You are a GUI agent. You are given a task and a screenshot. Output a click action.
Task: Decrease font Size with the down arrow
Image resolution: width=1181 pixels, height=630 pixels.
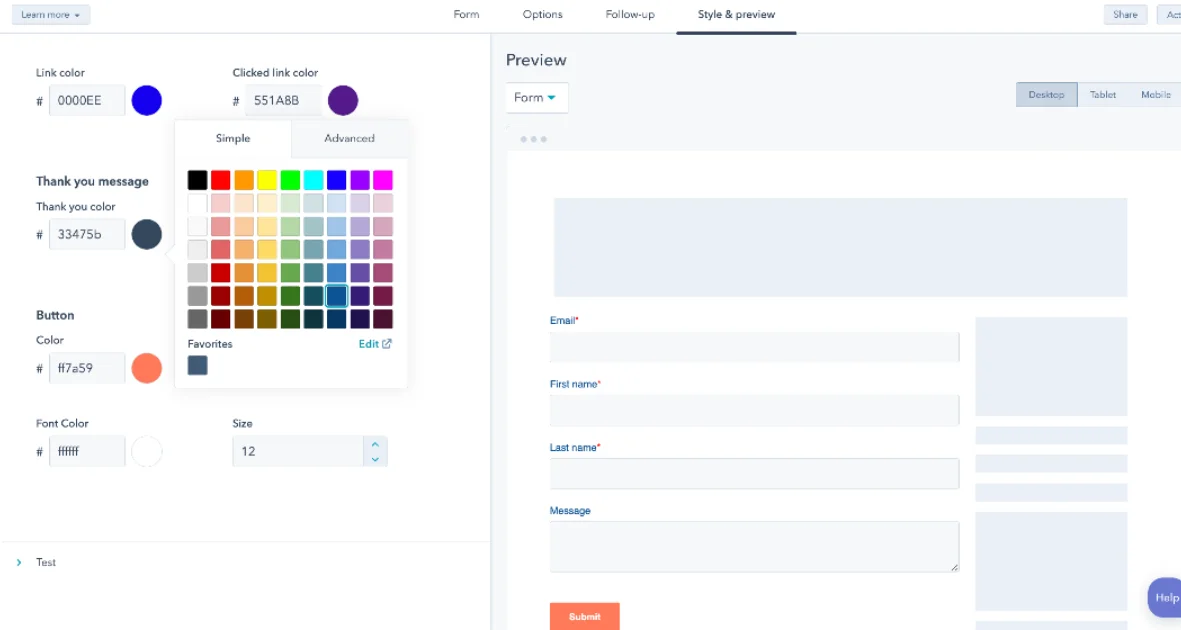point(375,457)
